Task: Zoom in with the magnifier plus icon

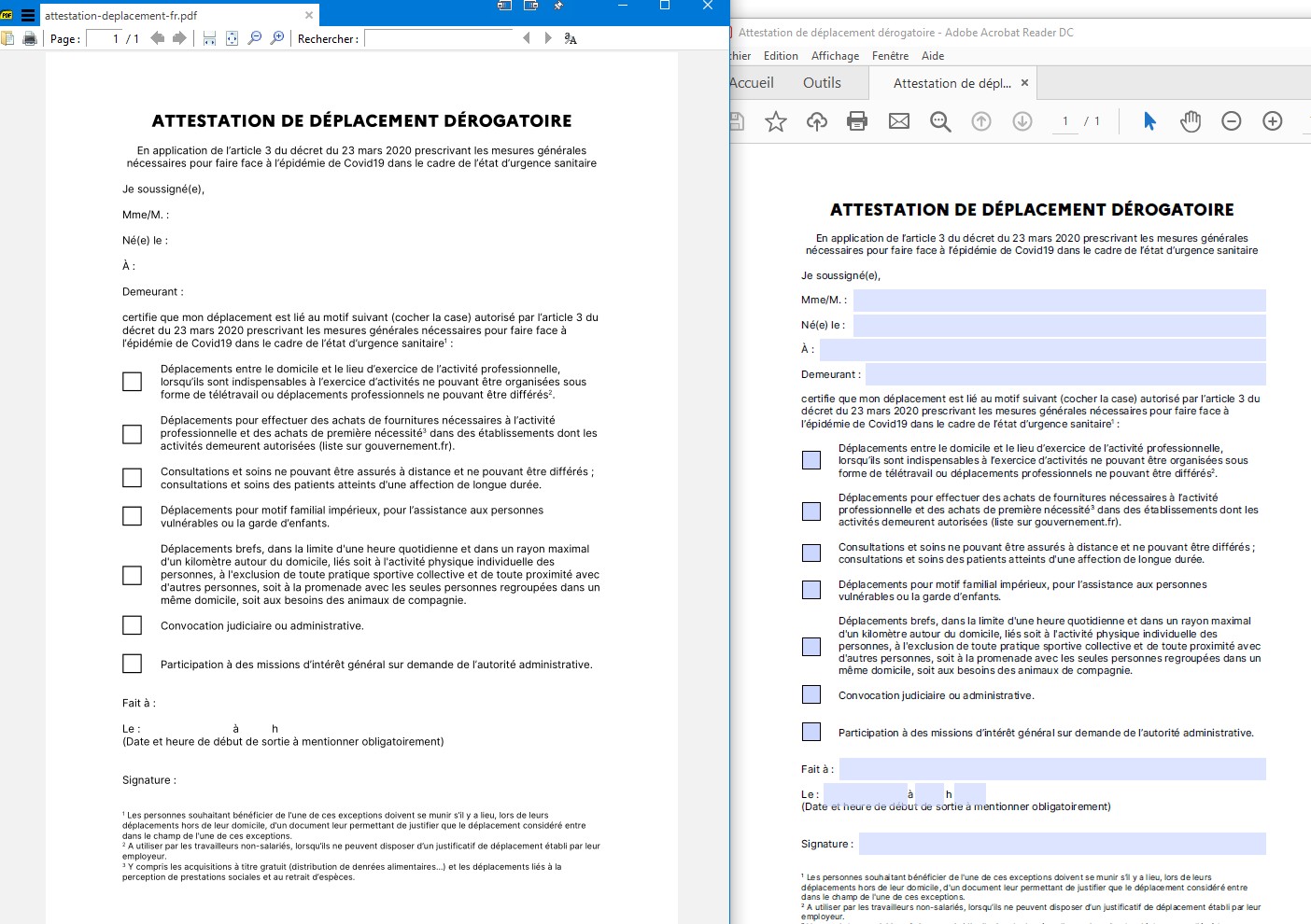Action: click(277, 38)
